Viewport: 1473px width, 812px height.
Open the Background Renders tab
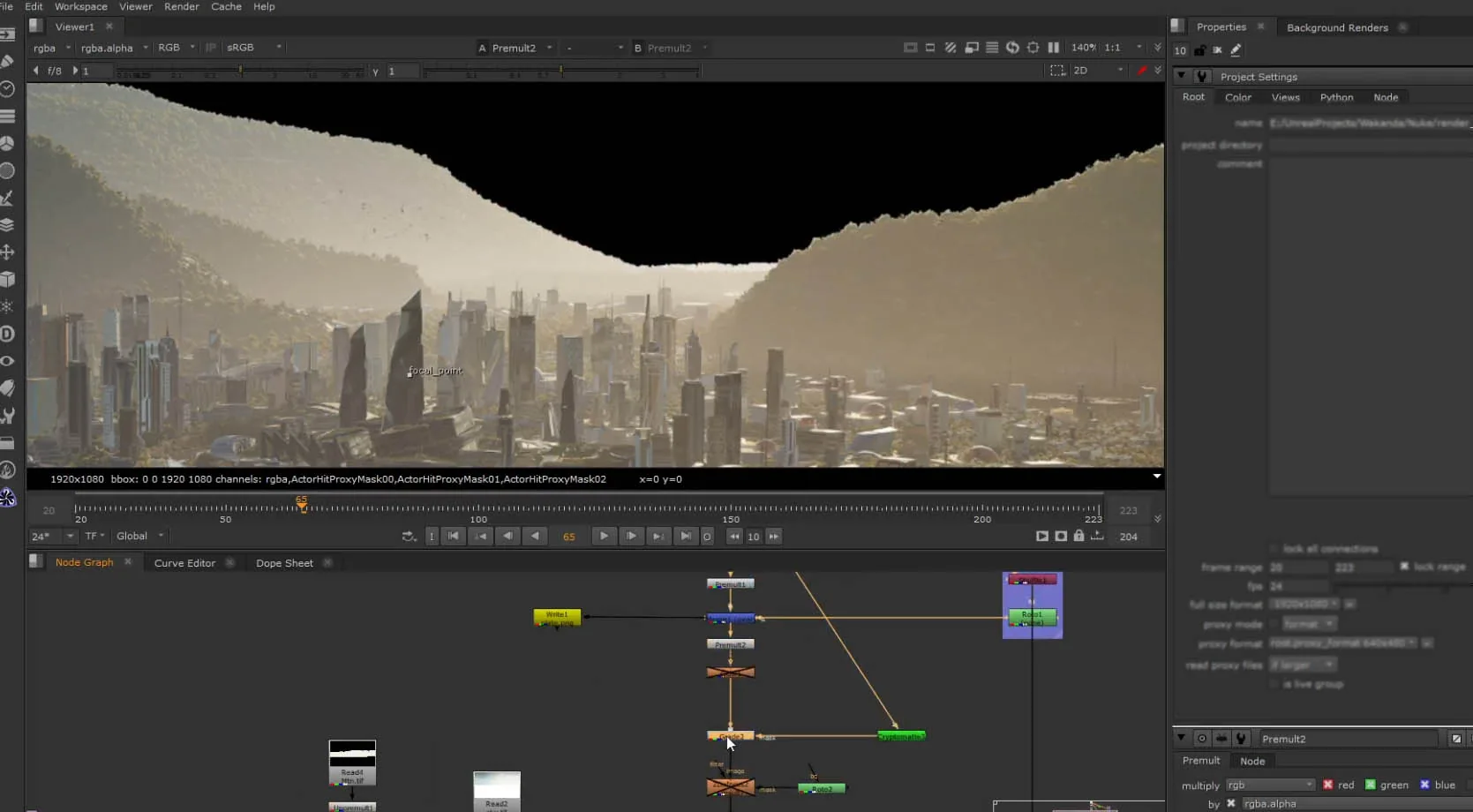tap(1337, 27)
